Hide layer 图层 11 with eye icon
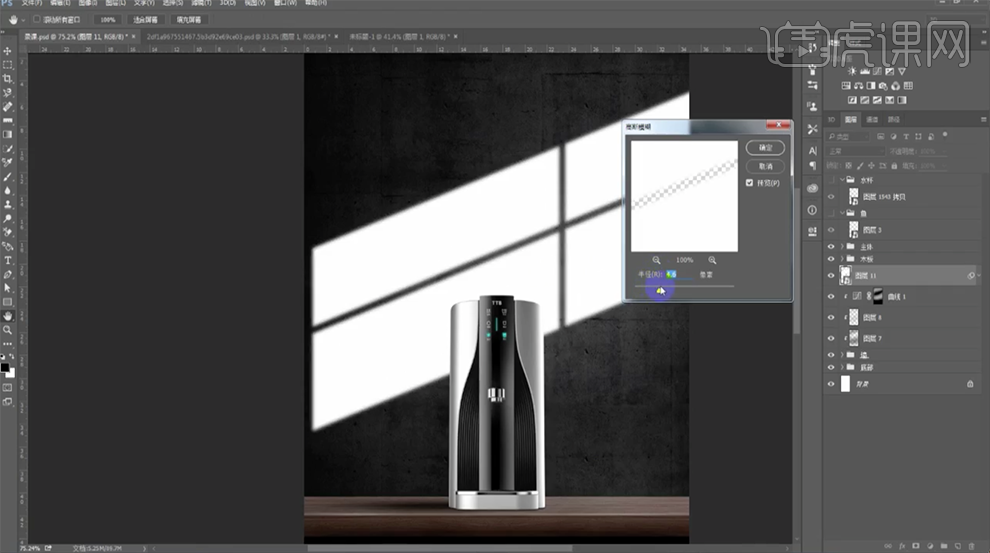Image resolution: width=990 pixels, height=553 pixels. (x=831, y=276)
